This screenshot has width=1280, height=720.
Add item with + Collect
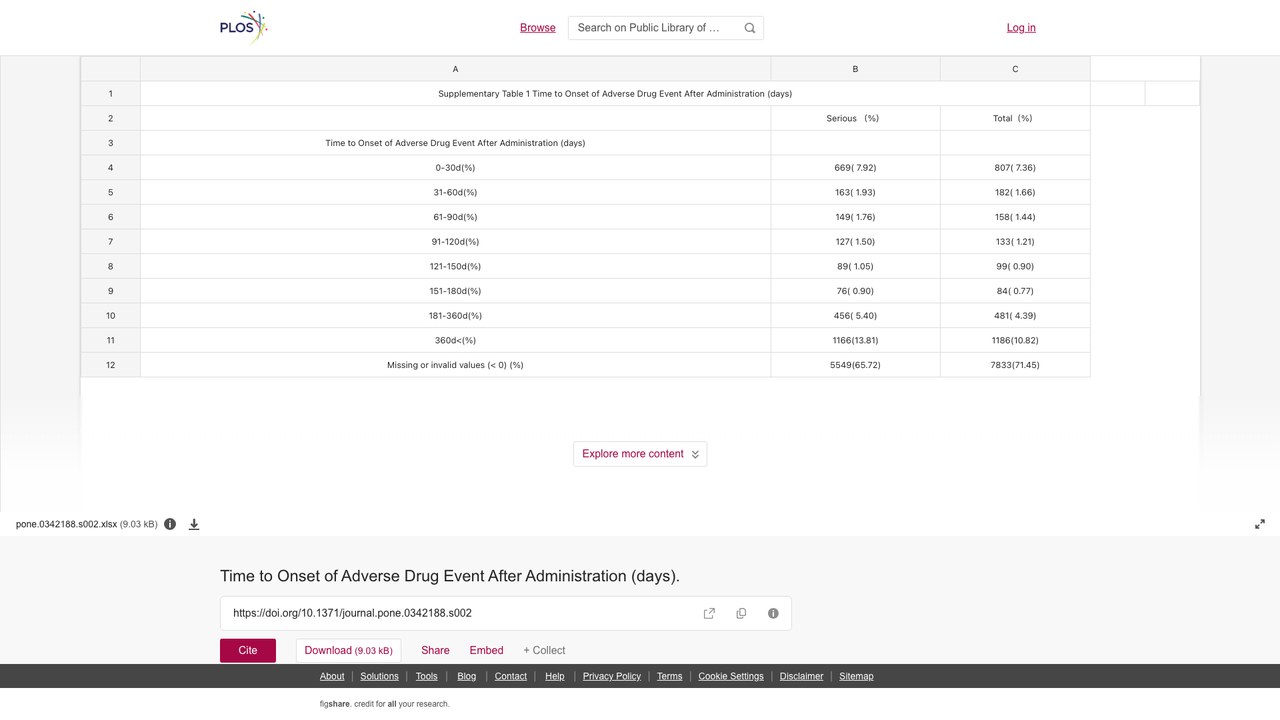544,650
